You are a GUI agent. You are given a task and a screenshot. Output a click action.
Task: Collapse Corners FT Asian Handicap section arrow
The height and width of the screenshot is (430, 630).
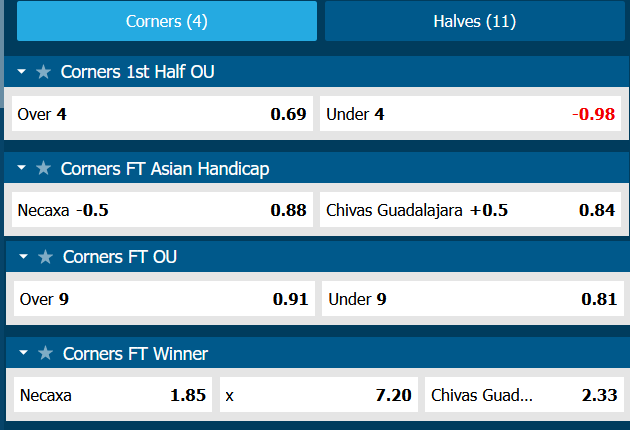[22, 169]
